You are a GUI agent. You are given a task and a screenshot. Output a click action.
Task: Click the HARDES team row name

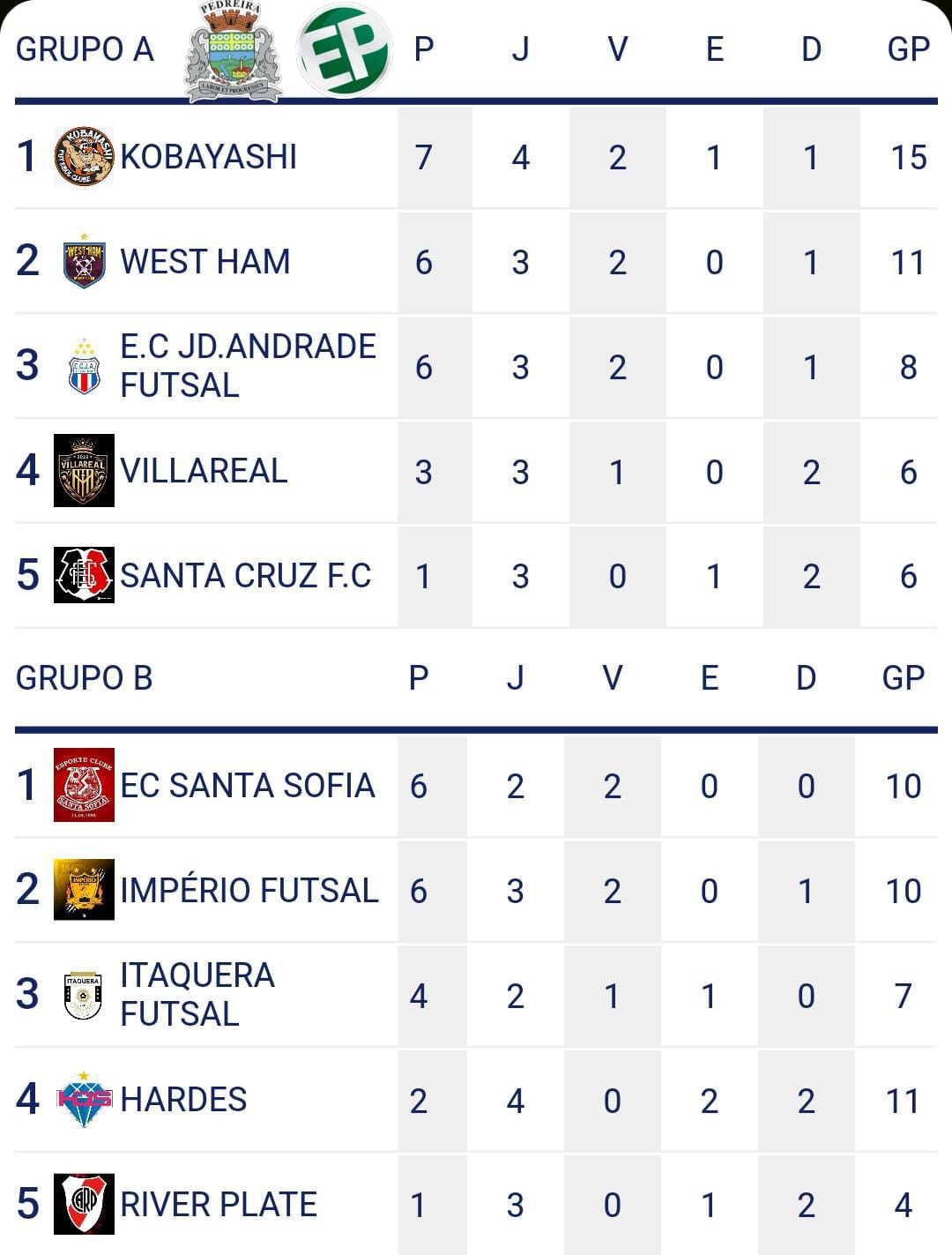click(183, 1100)
